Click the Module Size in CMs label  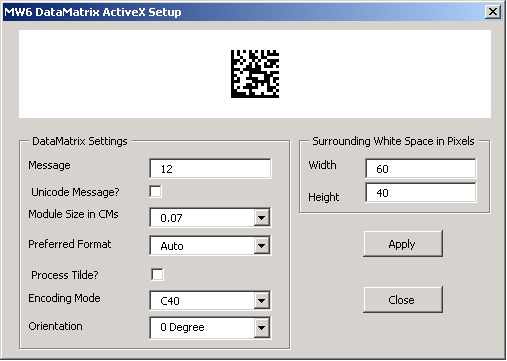(73, 214)
